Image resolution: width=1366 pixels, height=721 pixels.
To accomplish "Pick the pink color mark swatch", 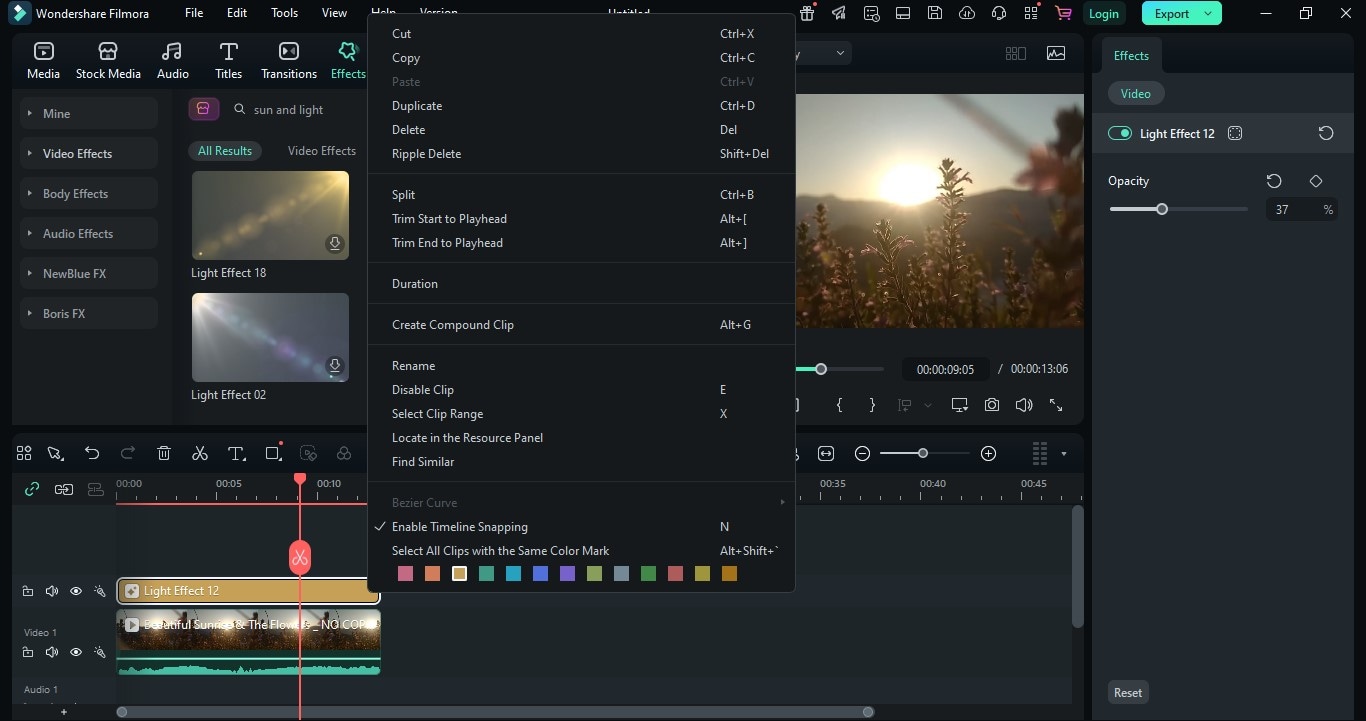I will pyautogui.click(x=405, y=574).
